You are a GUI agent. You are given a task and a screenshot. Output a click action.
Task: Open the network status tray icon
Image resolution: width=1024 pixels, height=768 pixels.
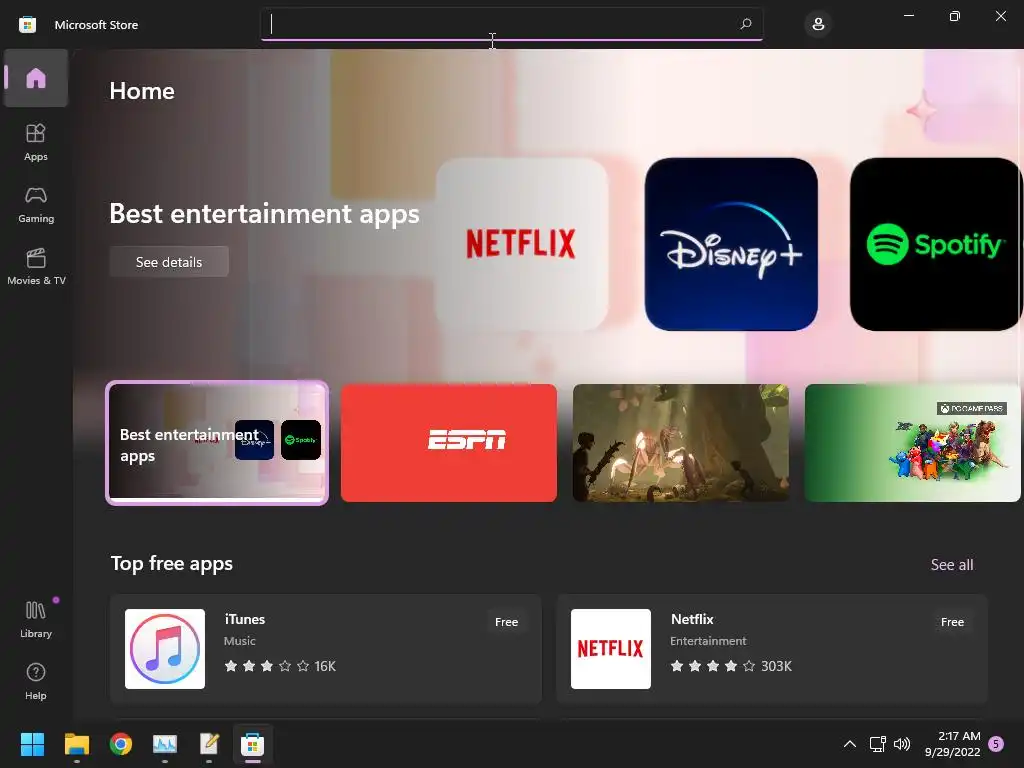(878, 744)
